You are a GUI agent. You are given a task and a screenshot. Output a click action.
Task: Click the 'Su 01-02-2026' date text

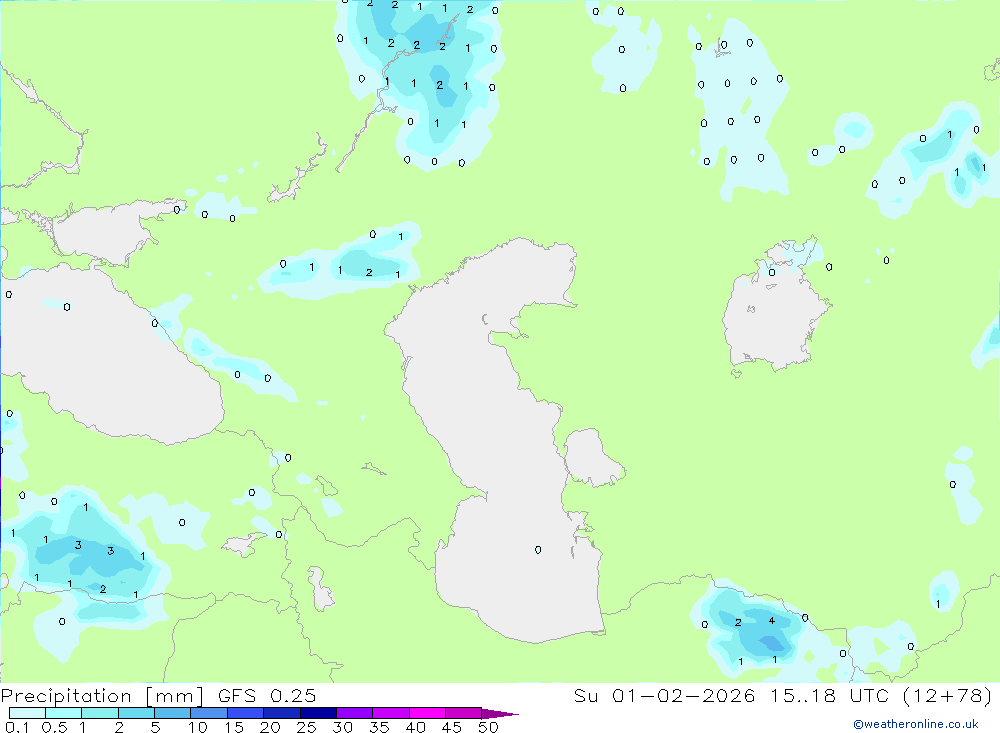[x=664, y=696]
